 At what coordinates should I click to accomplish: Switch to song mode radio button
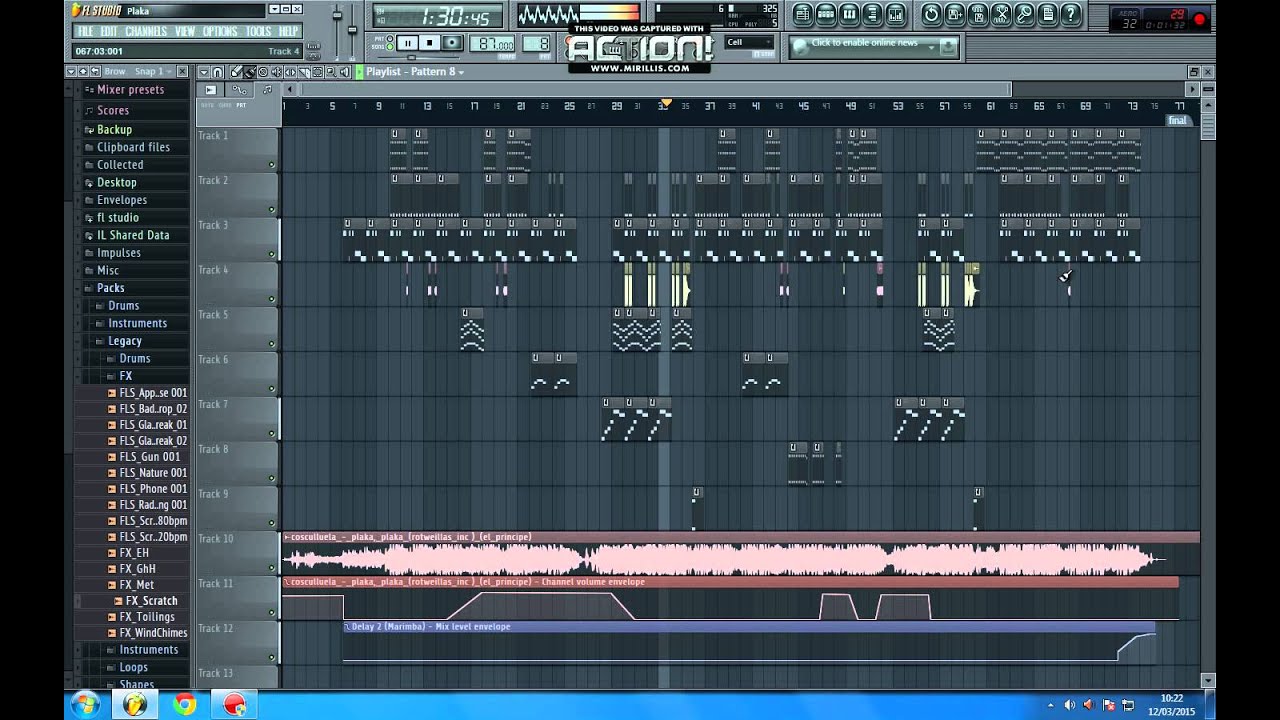(390, 46)
